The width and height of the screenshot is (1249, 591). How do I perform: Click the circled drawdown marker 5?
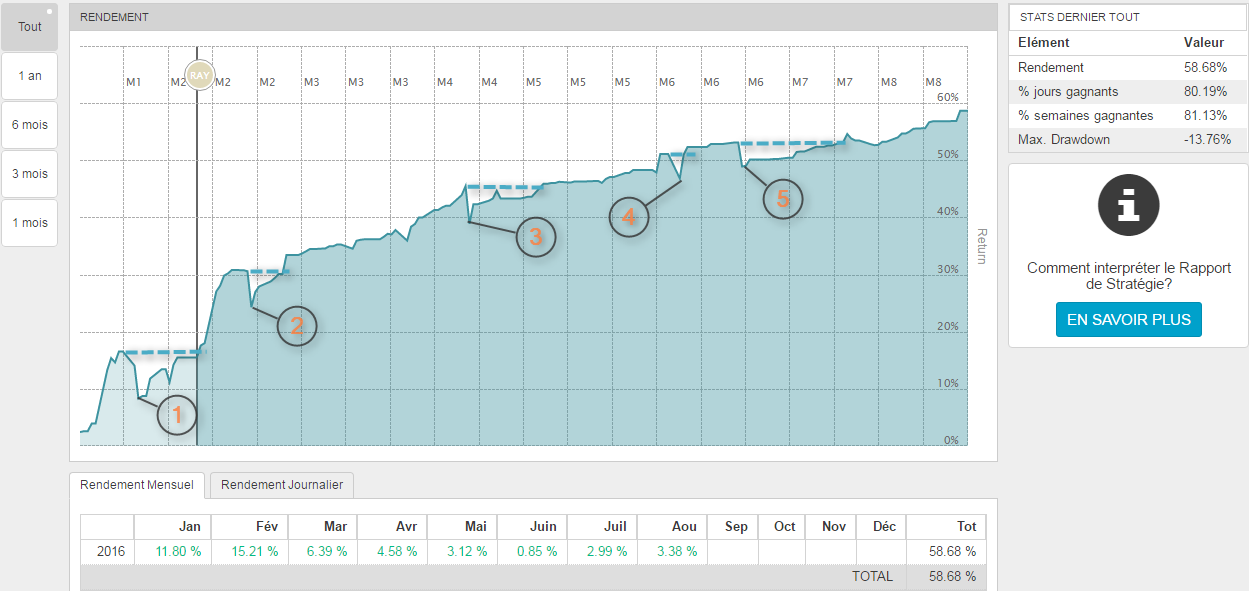click(x=783, y=199)
